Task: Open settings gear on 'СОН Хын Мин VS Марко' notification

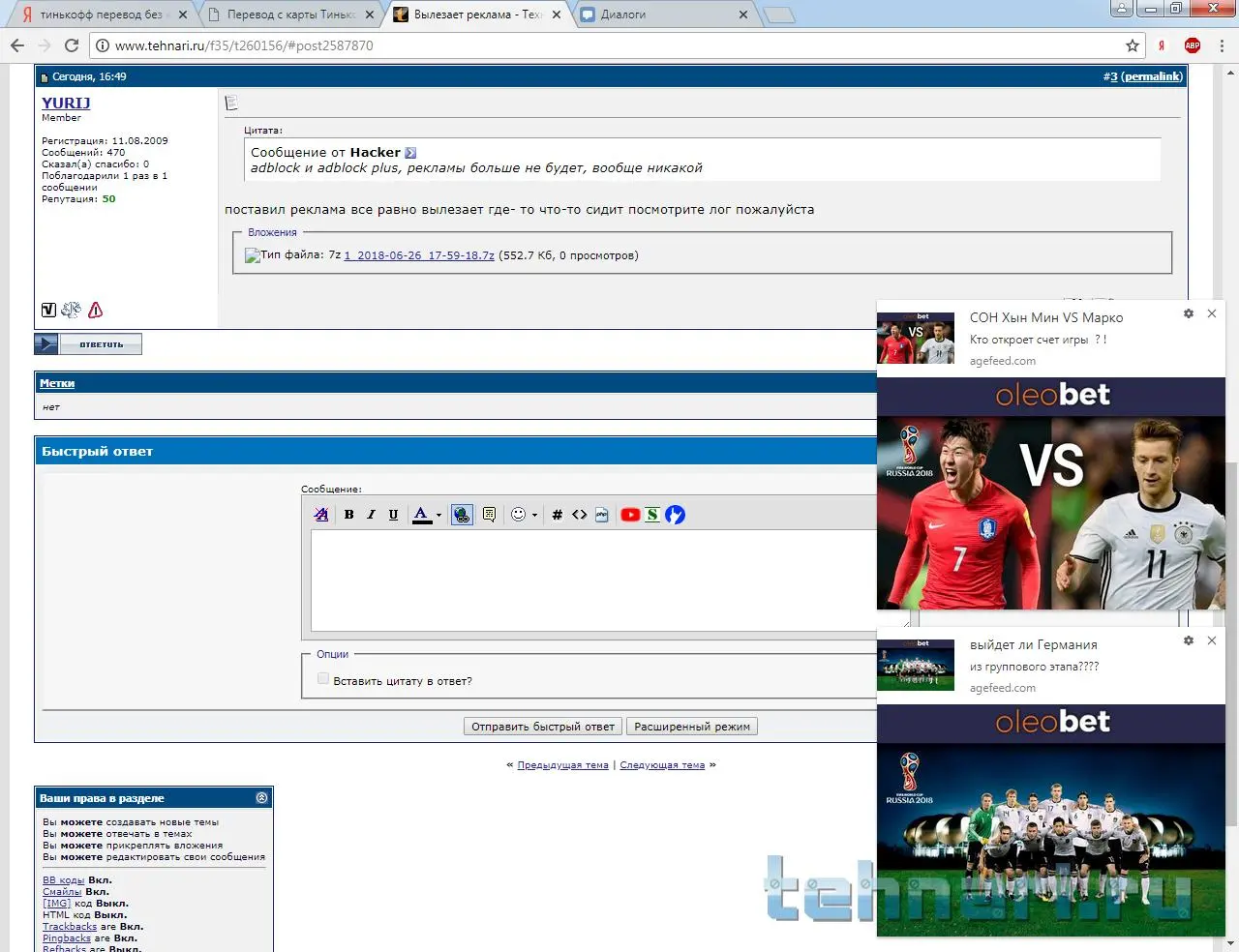Action: [1189, 314]
